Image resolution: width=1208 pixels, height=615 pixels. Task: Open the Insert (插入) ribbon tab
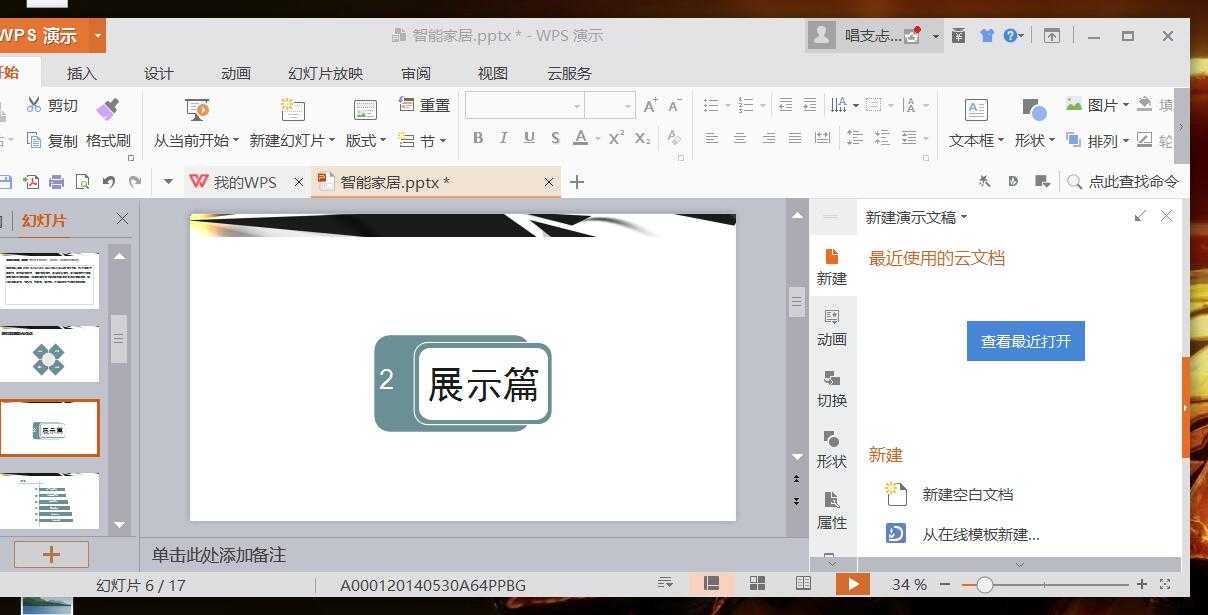click(82, 73)
